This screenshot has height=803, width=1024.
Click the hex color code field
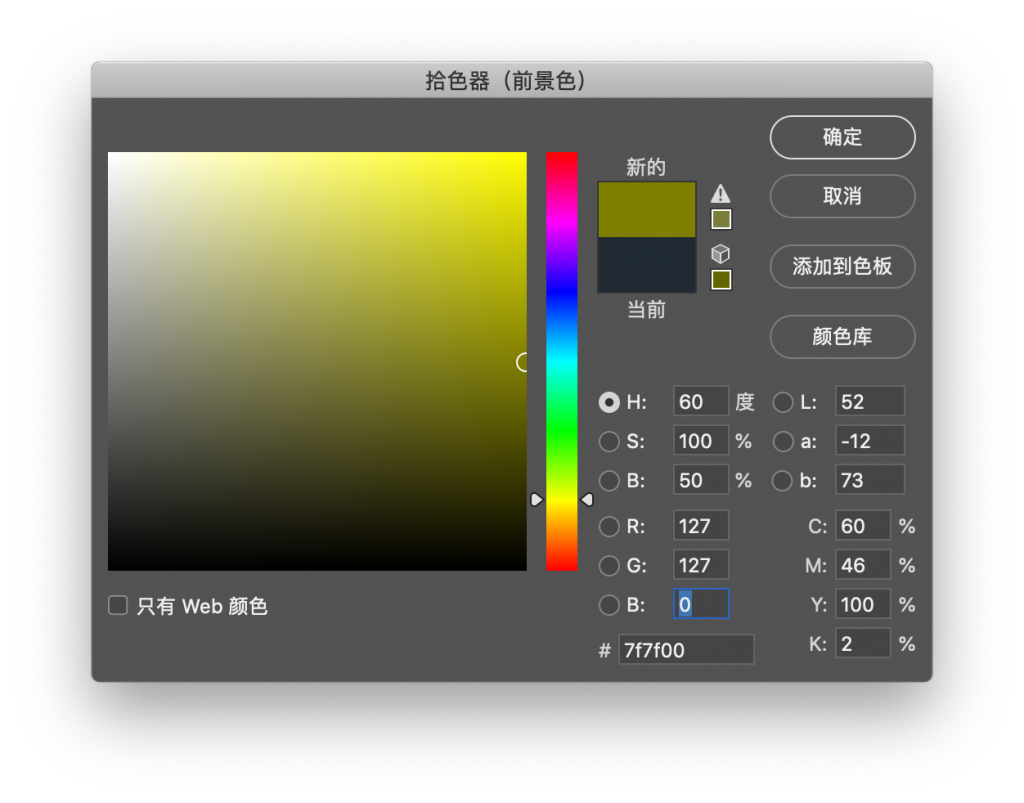[686, 650]
